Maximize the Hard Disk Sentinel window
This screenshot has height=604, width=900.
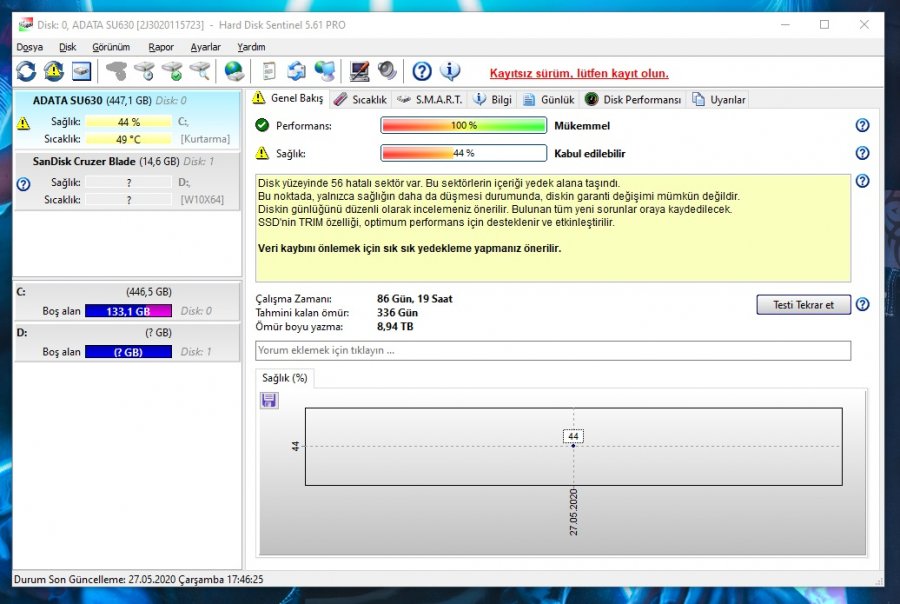click(824, 25)
